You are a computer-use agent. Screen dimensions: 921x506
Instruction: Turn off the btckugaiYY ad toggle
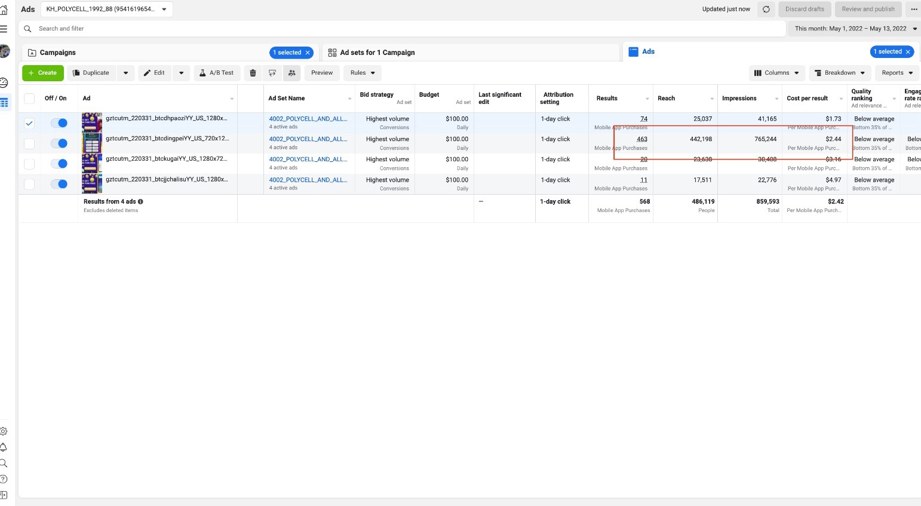59,163
